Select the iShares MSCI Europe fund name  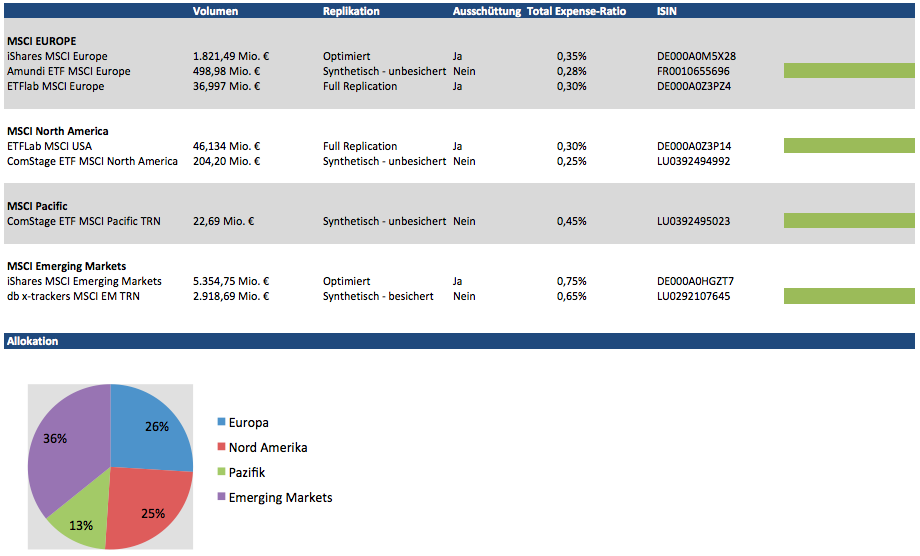[x=57, y=56]
